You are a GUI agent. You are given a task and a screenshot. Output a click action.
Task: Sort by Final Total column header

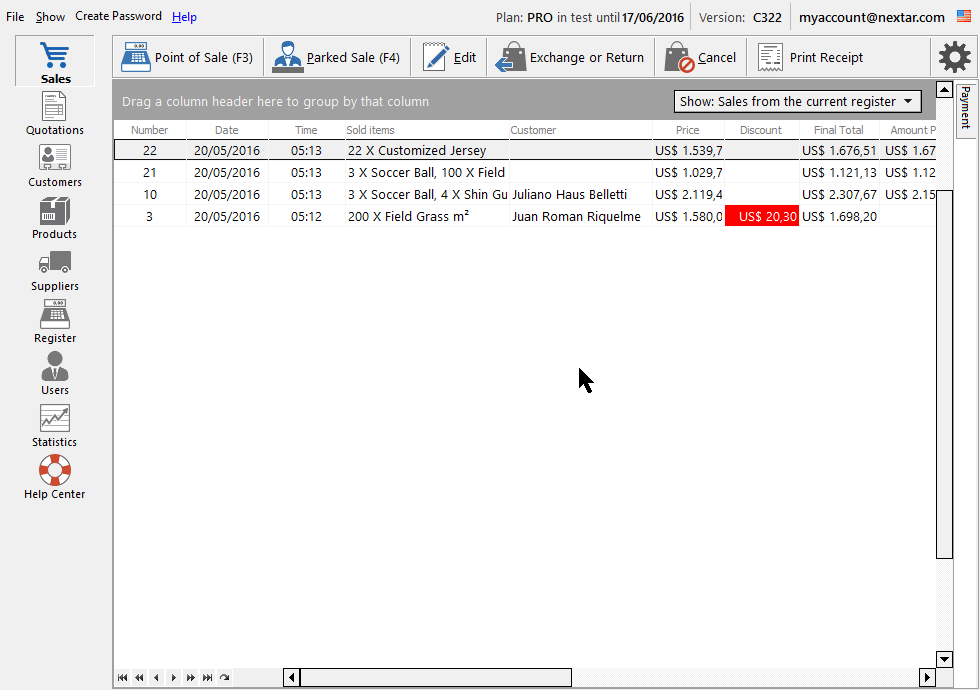(839, 130)
